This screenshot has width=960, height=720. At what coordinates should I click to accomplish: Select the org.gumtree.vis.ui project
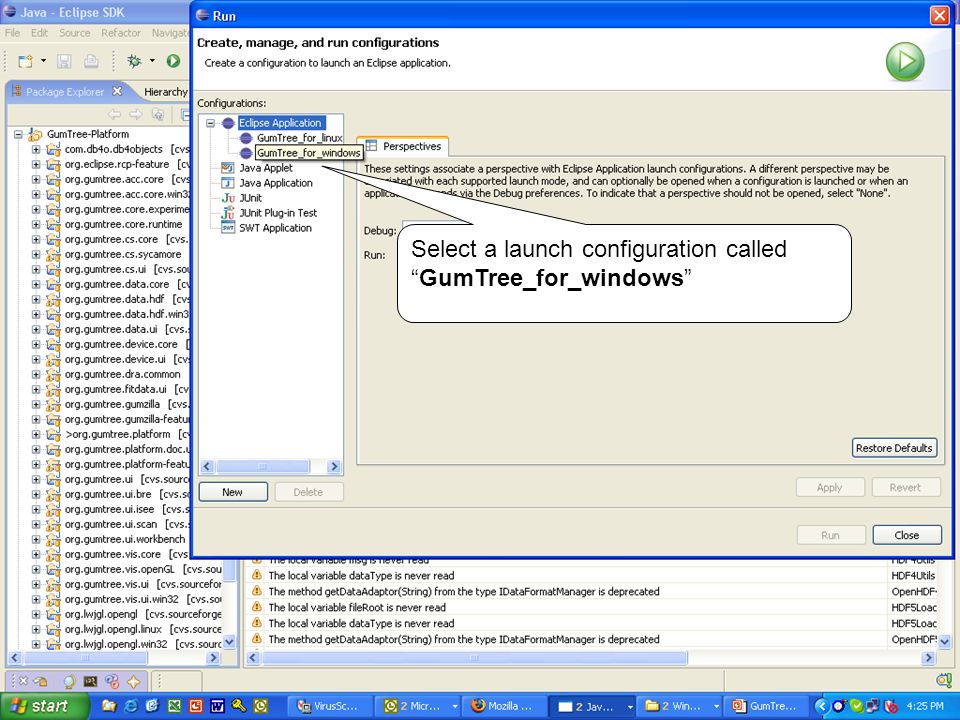click(x=107, y=584)
